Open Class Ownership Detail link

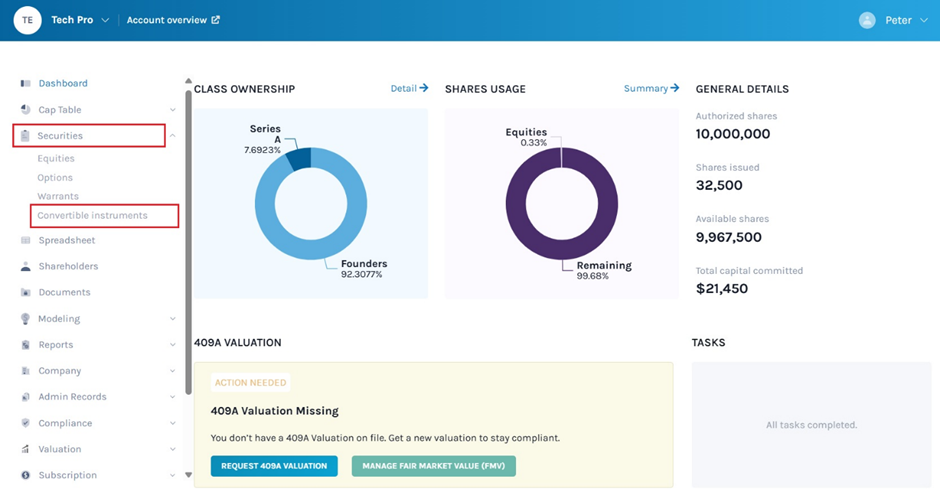coord(409,89)
